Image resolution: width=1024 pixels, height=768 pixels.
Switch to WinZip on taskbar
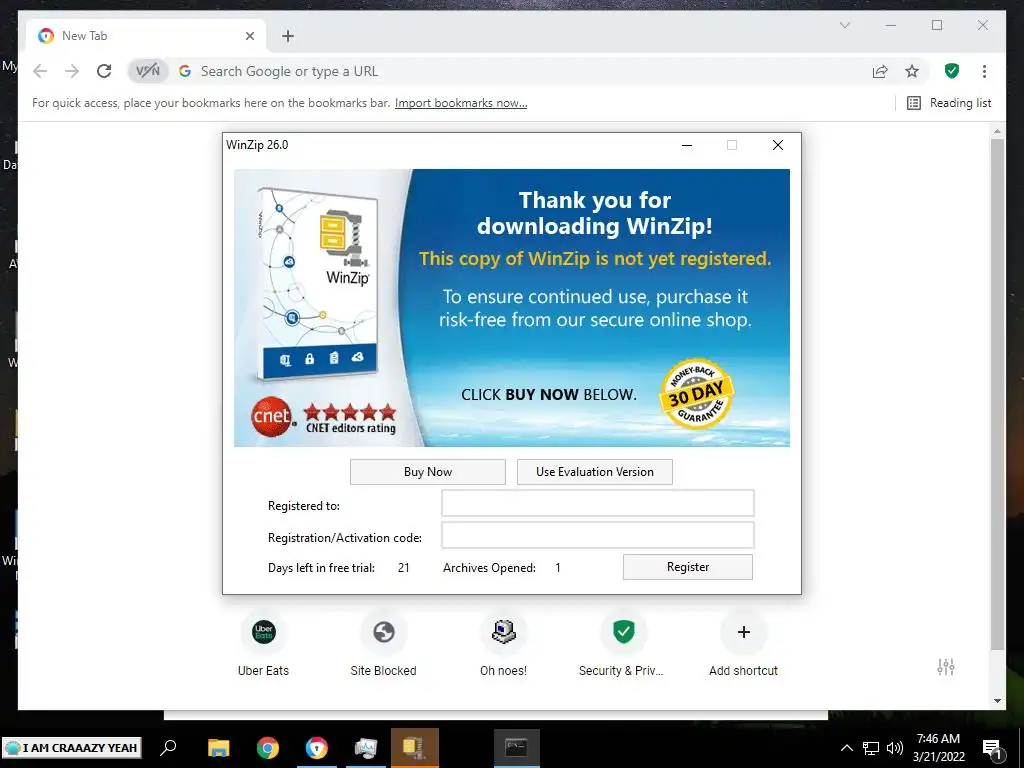pos(415,747)
